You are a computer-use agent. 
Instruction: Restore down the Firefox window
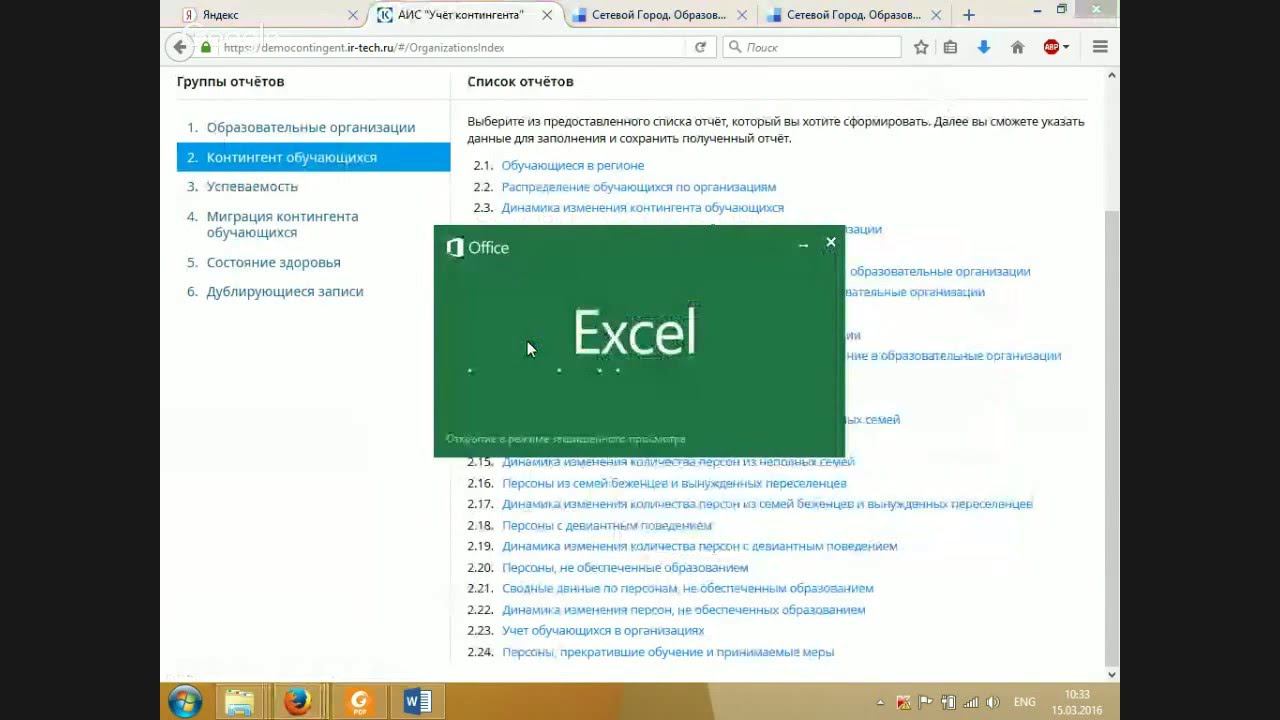(1062, 9)
